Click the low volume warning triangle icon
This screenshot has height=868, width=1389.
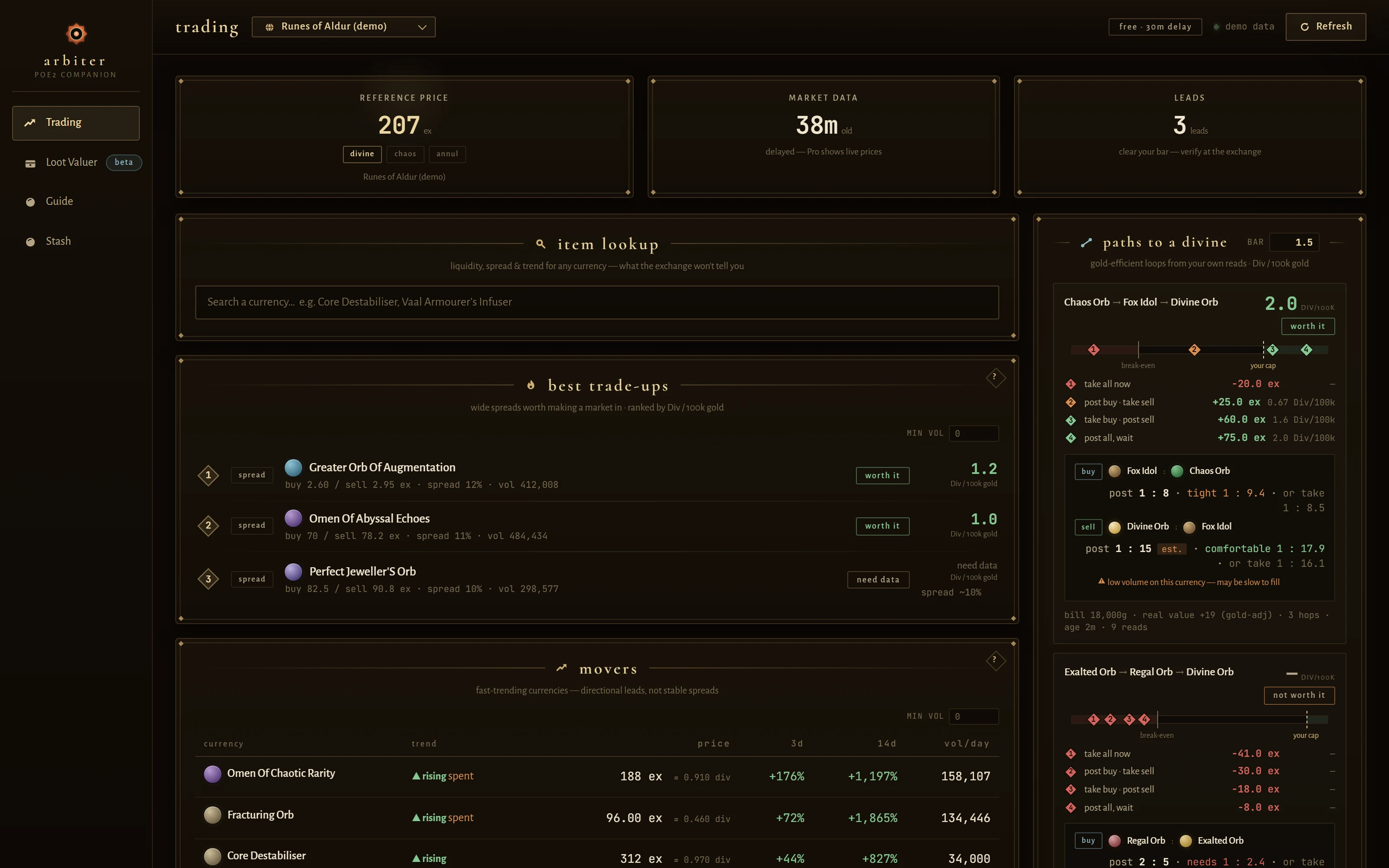(1102, 582)
